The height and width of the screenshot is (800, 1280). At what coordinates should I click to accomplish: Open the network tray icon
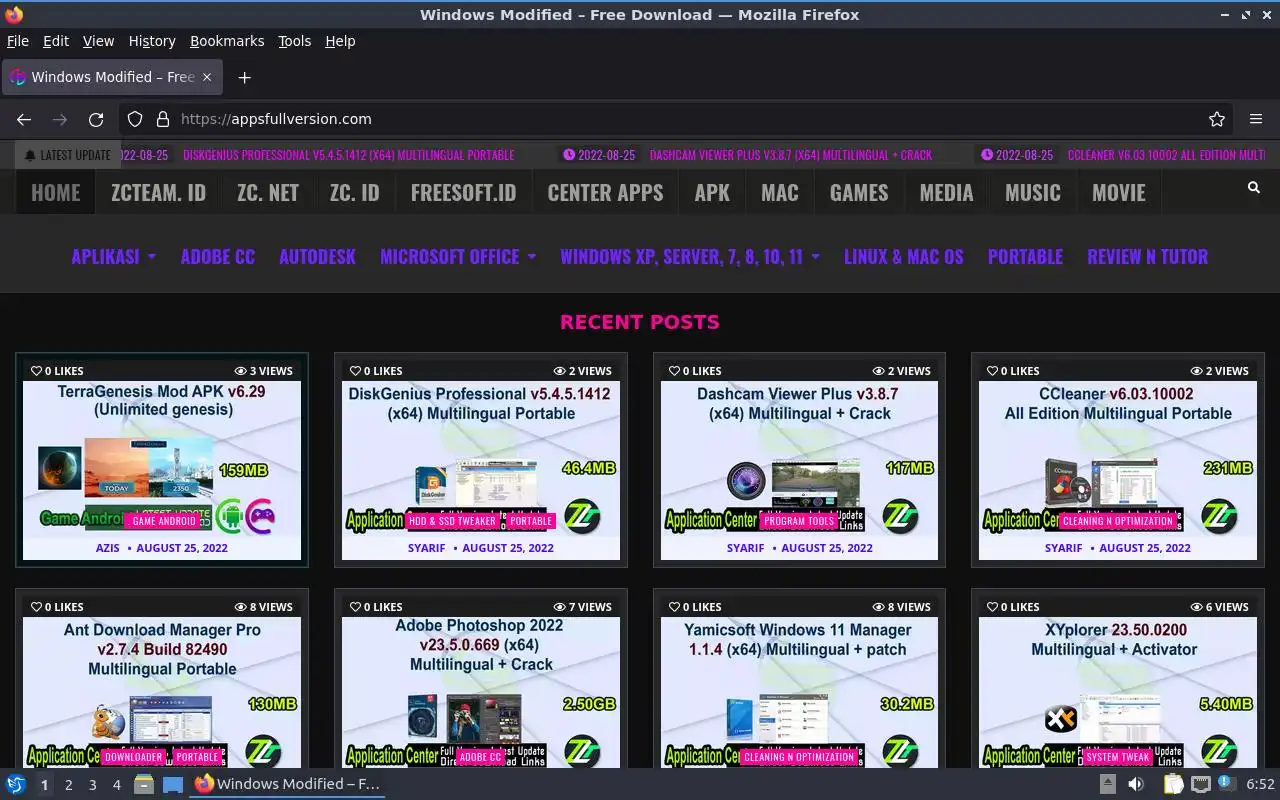click(x=1201, y=784)
